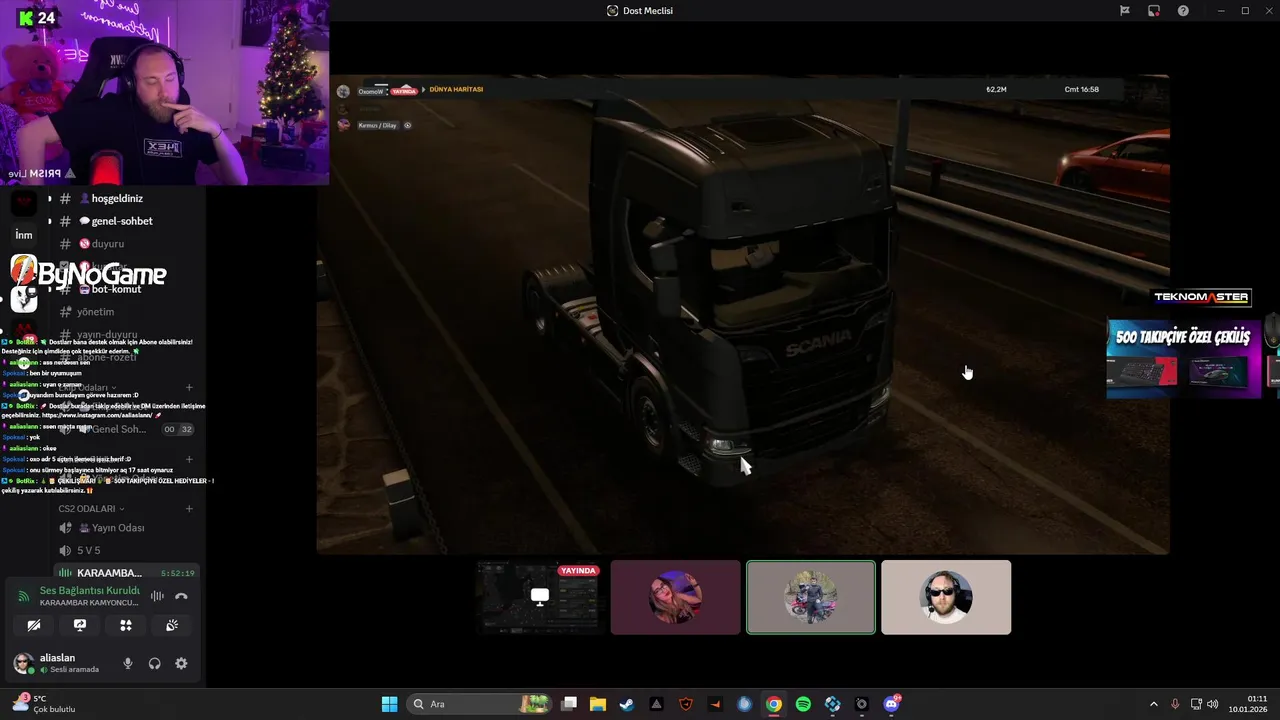Open the duyuru channel
This screenshot has width=1280, height=720.
[x=108, y=244]
